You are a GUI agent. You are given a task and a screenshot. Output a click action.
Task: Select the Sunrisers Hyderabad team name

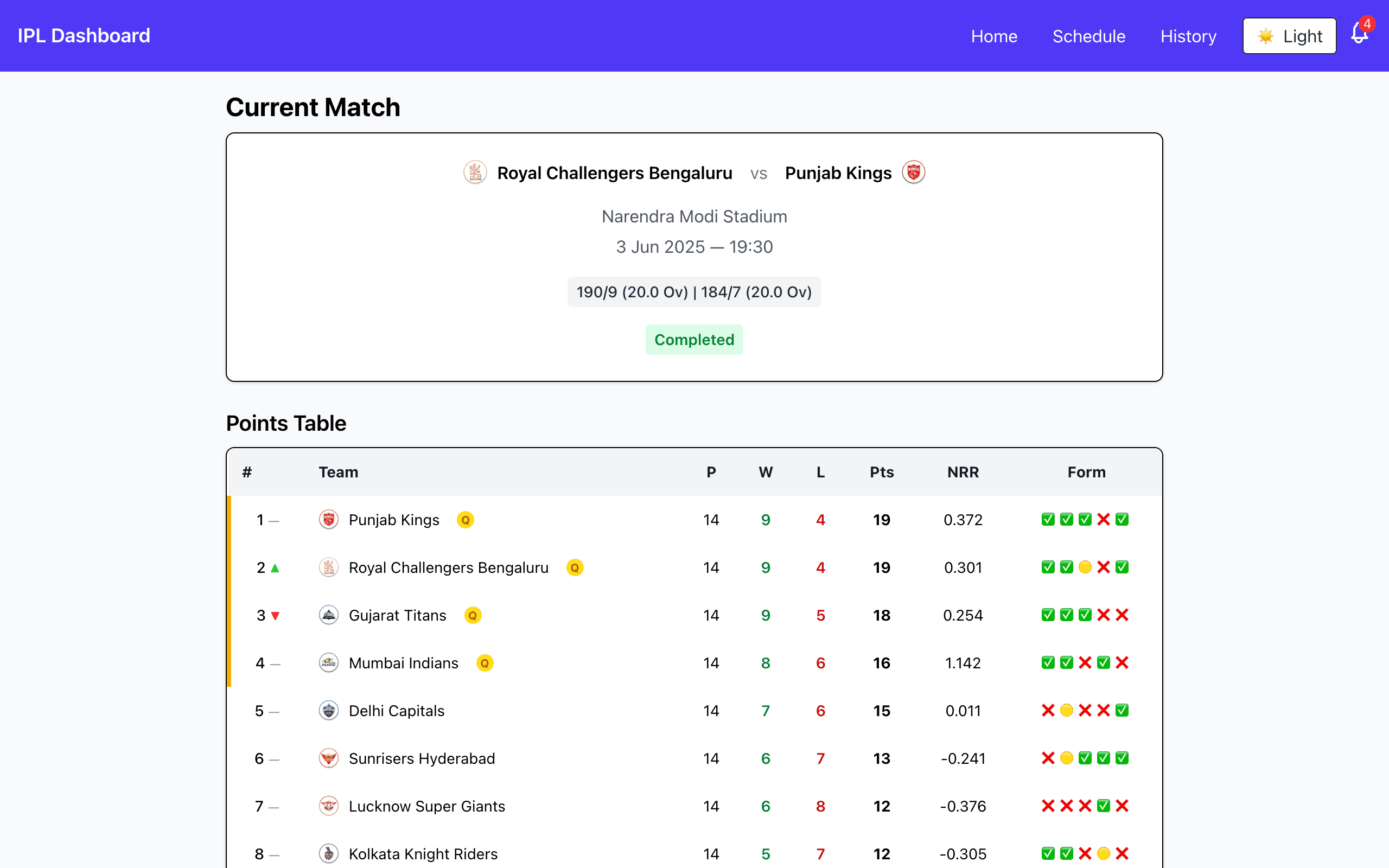(x=422, y=758)
